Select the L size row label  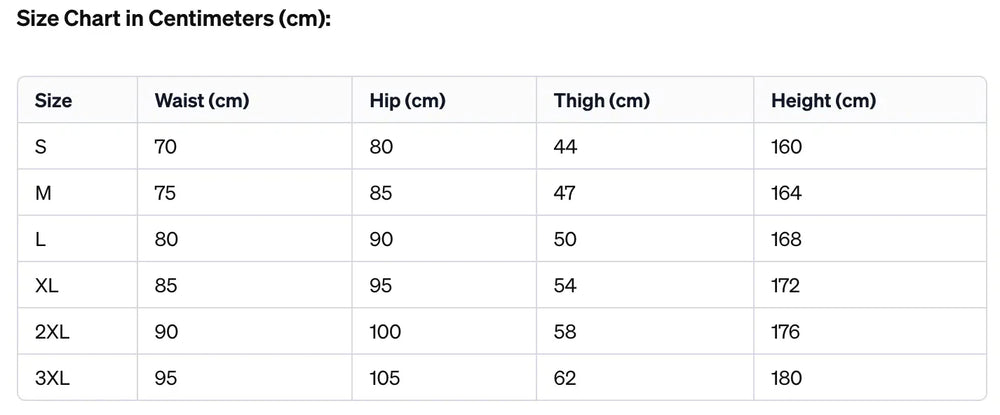pos(40,240)
